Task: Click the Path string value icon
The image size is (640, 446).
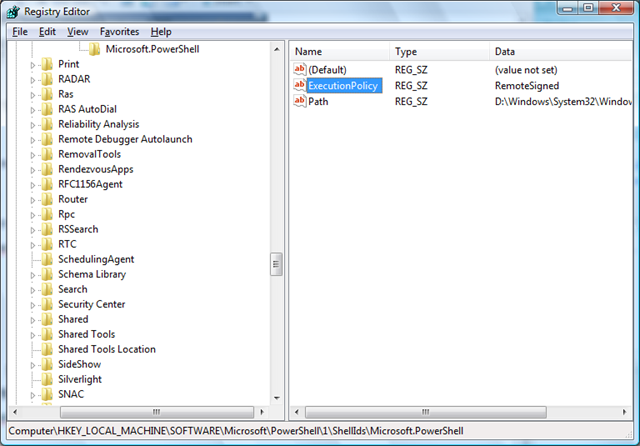Action: click(300, 101)
